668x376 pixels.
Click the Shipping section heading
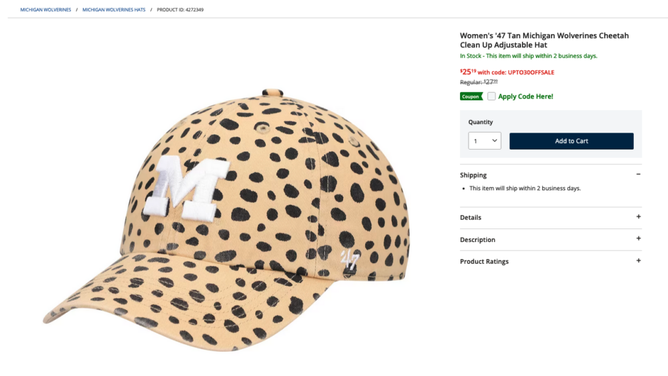click(x=473, y=175)
